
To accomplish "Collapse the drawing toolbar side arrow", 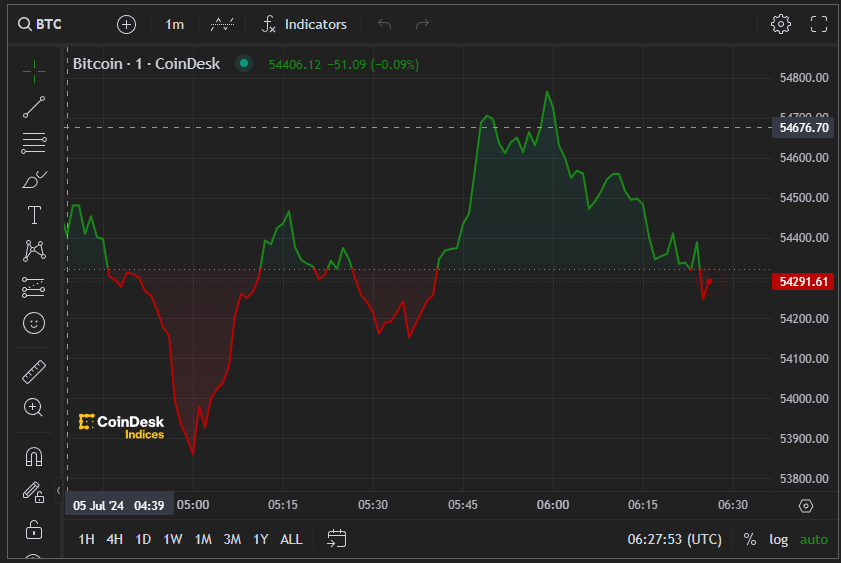I will (x=58, y=490).
